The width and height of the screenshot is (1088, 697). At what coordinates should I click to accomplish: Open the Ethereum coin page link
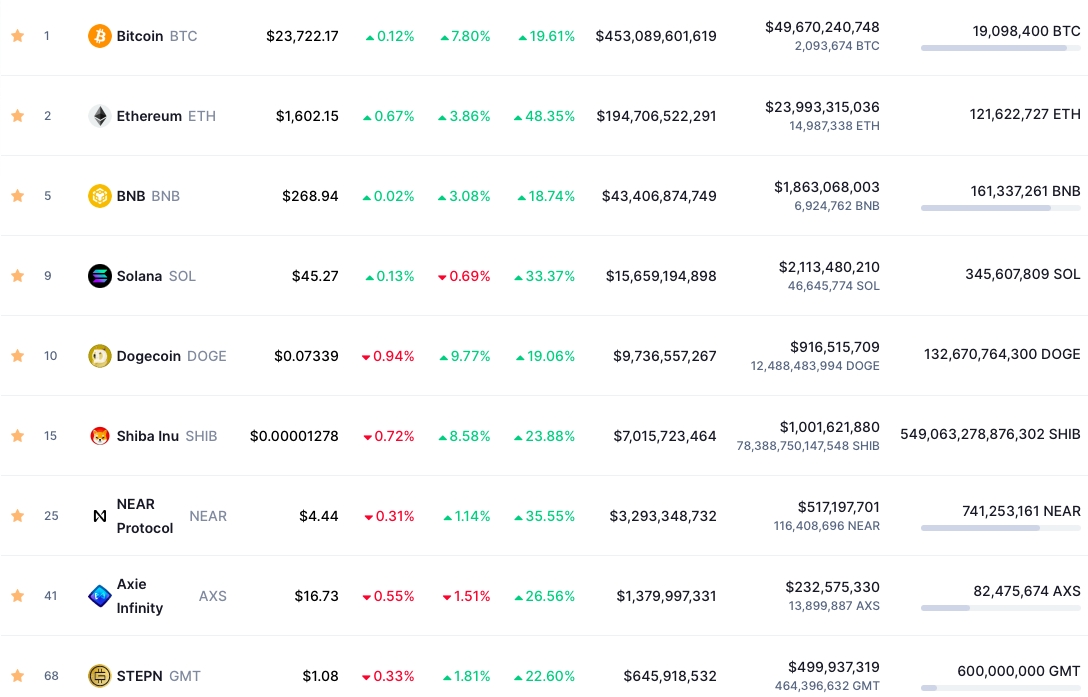pos(149,116)
